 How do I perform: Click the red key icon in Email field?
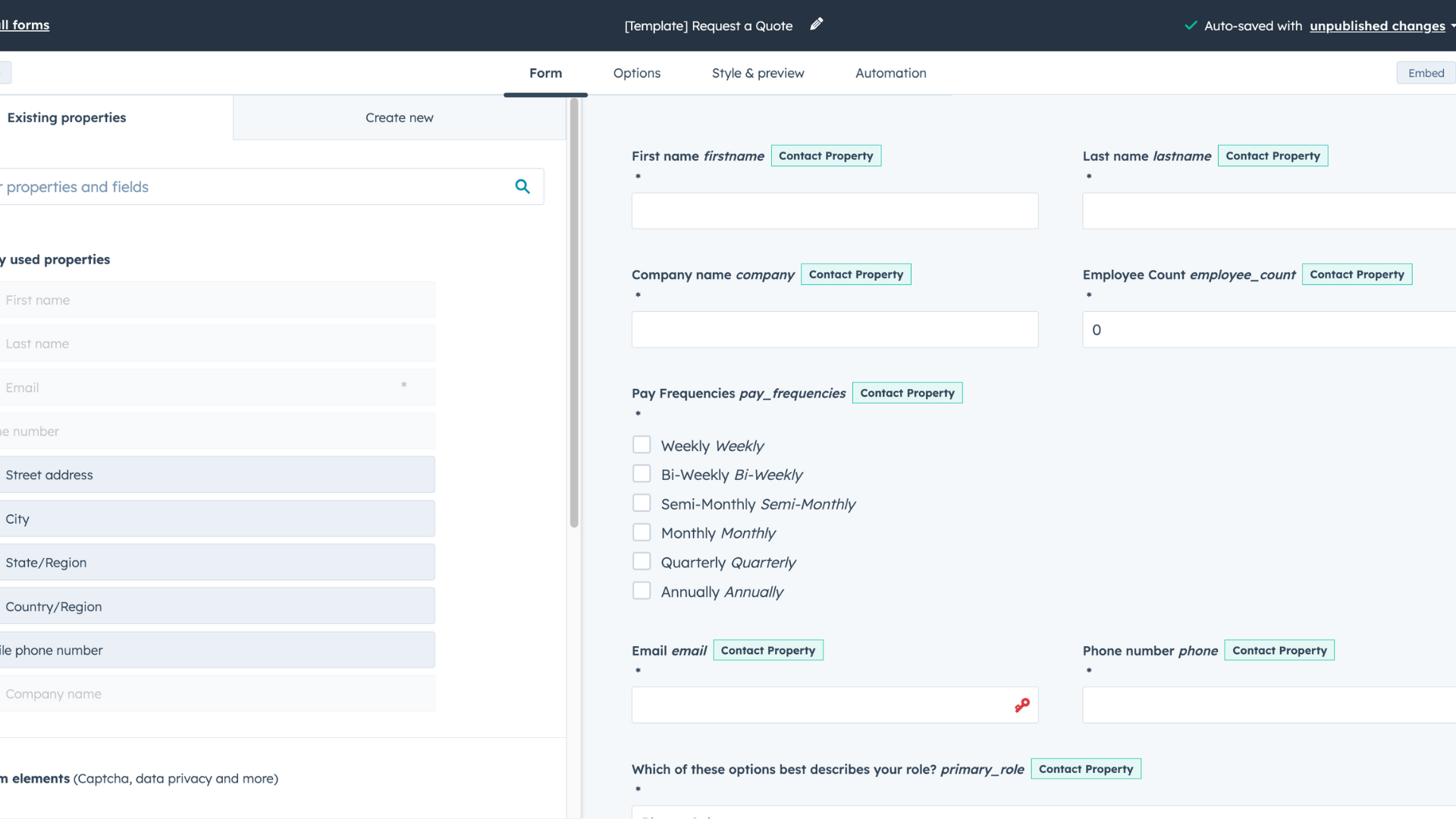1022,705
